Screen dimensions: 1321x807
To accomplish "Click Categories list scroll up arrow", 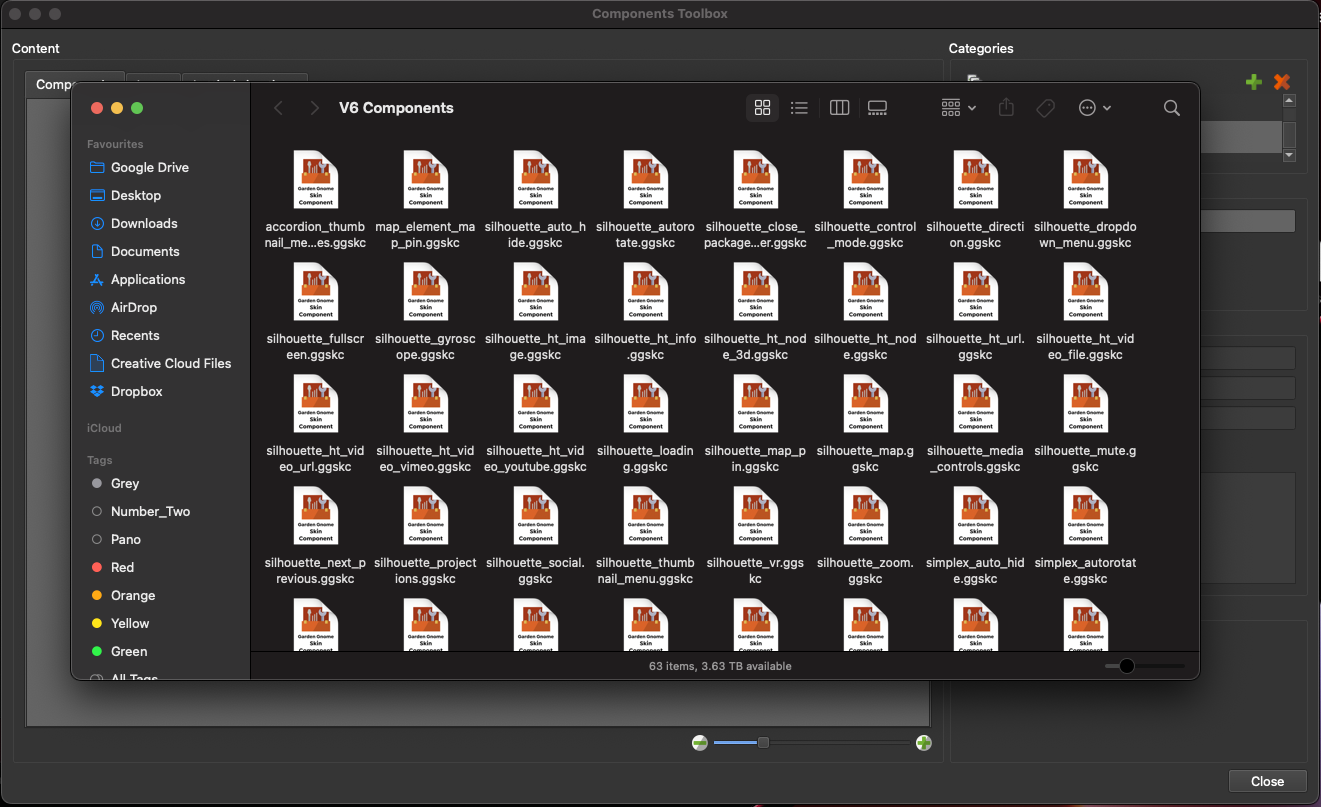I will click(x=1289, y=100).
